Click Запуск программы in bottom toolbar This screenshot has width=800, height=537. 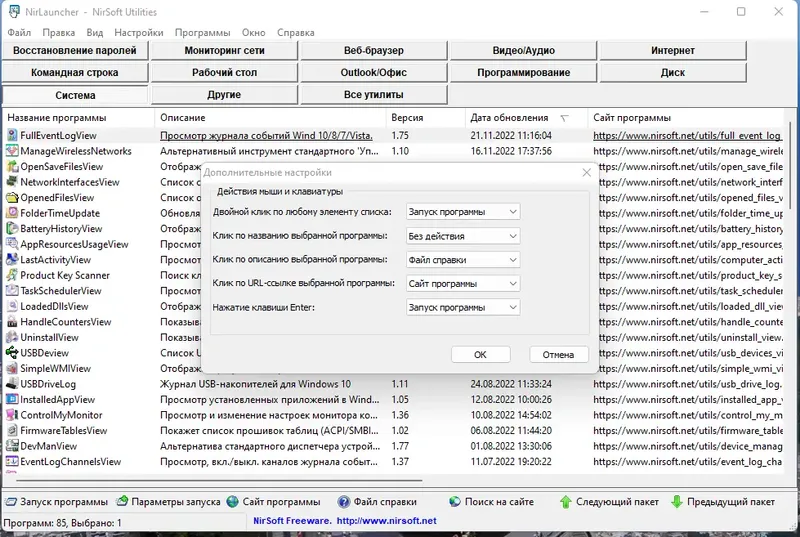pos(57,502)
